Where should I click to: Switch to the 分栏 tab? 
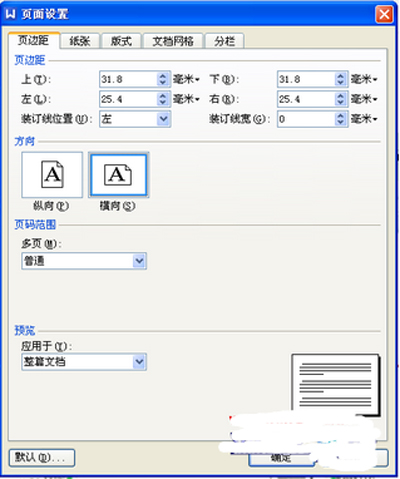pos(225,41)
